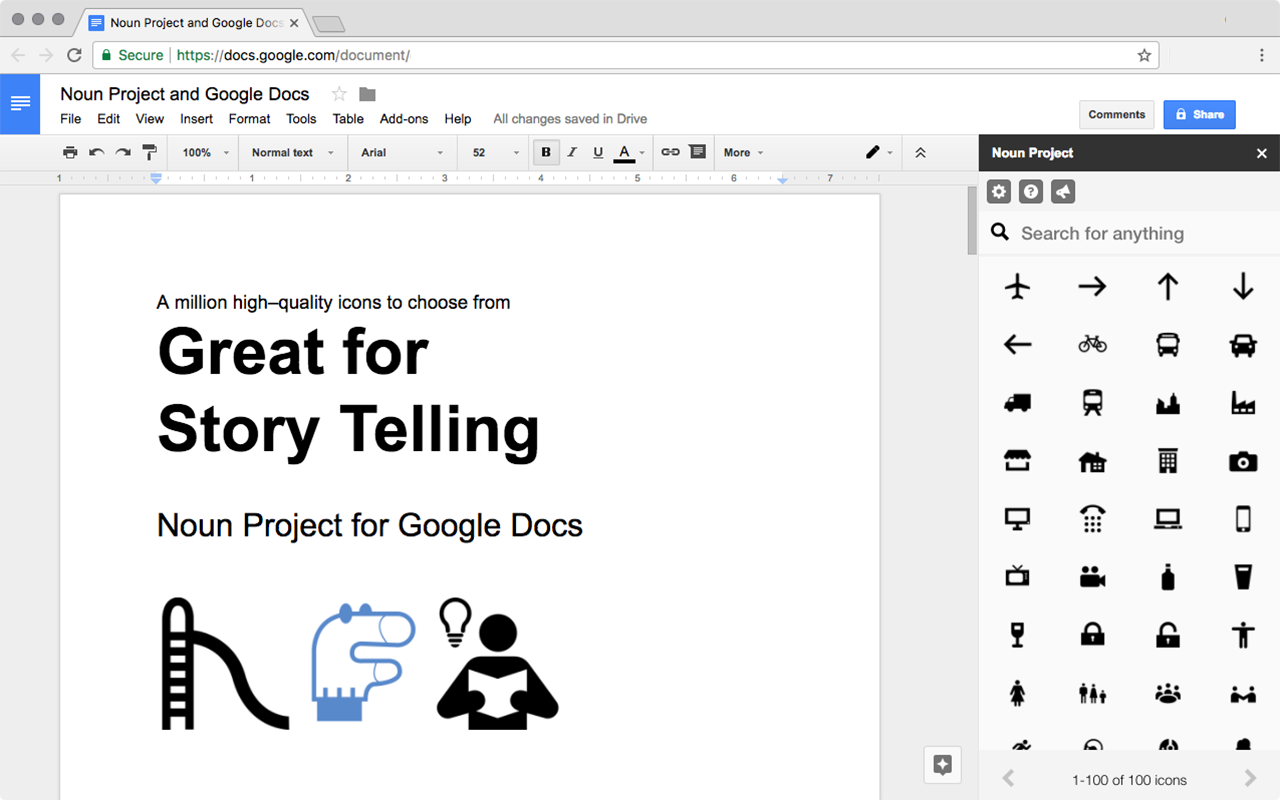Choose the laptop icon
Screen dimensions: 1280x800
[x=1167, y=519]
